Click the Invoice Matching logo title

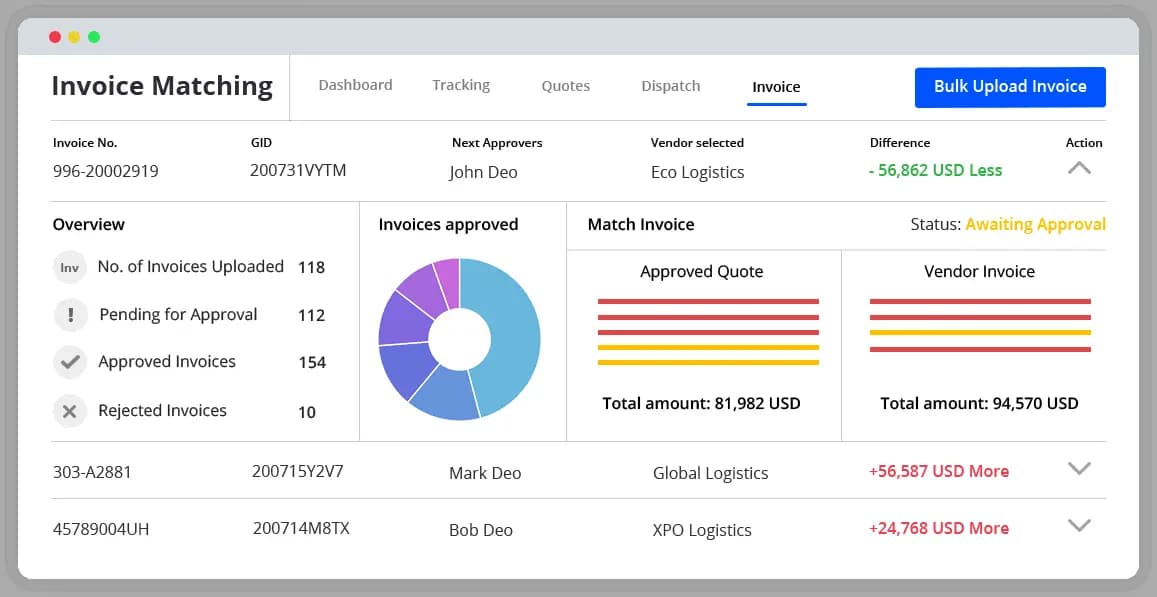161,86
